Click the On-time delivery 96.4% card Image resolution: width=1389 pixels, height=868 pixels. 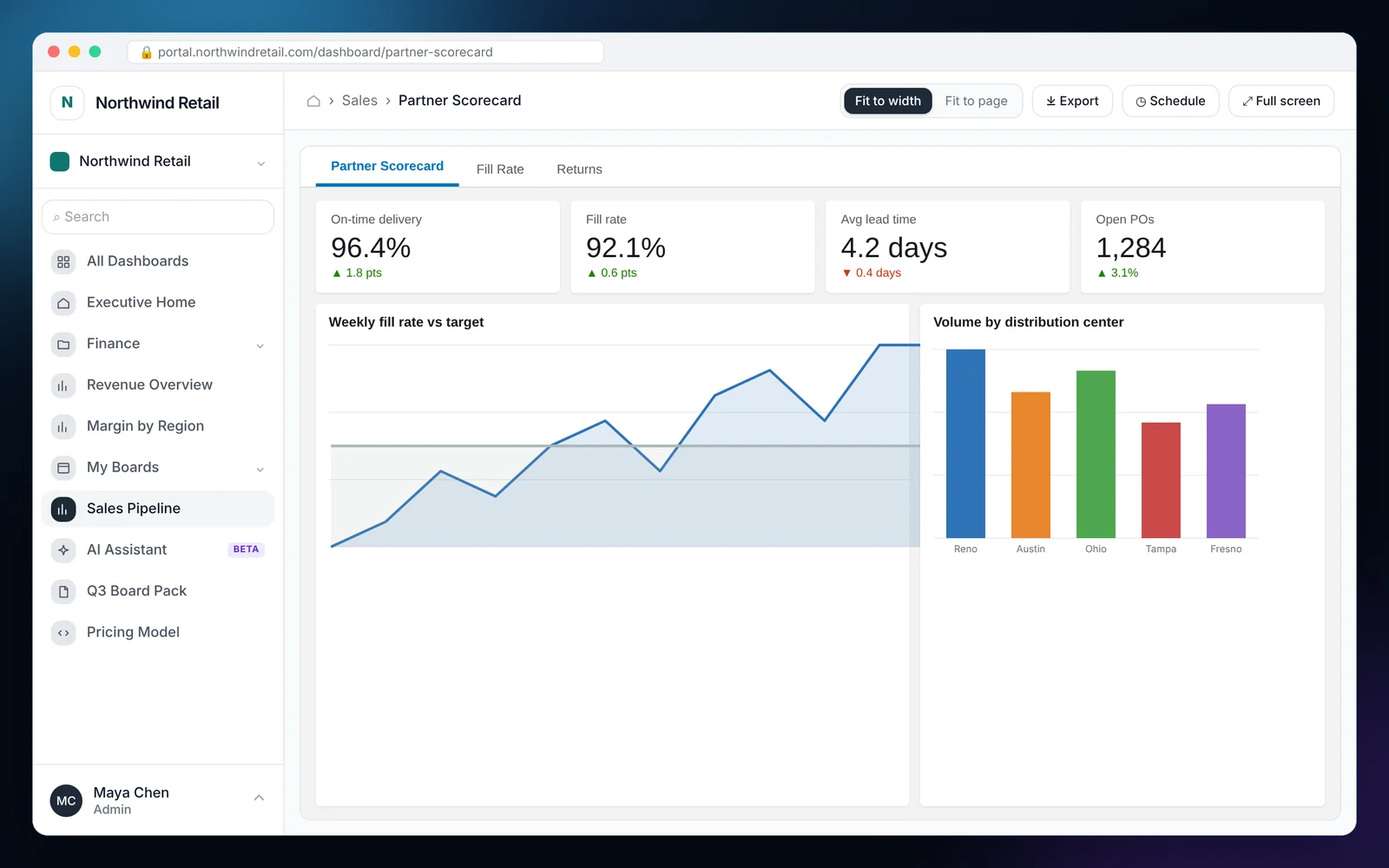[x=438, y=247]
